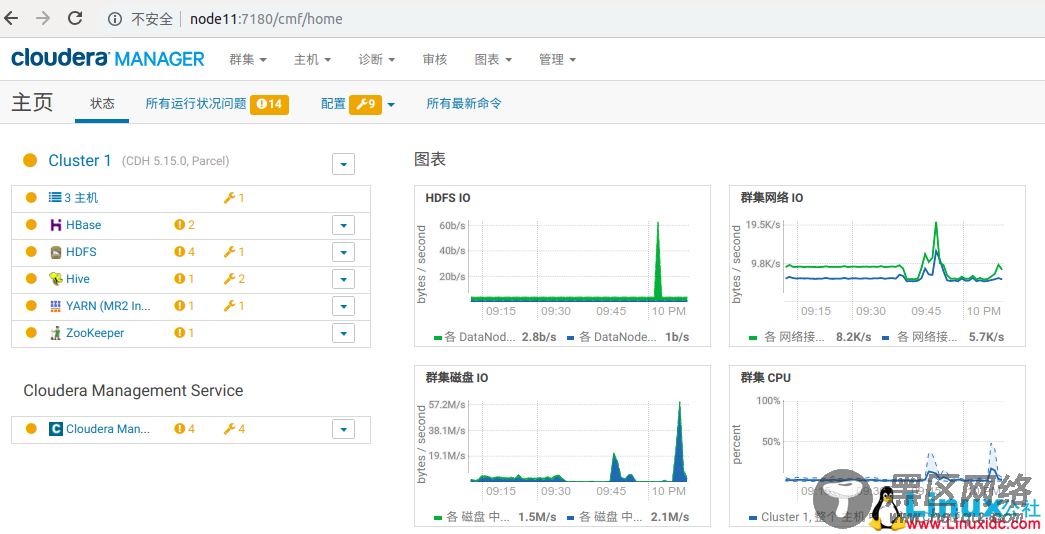1045x534 pixels.
Task: Click the browser back arrow
Action: (11, 18)
